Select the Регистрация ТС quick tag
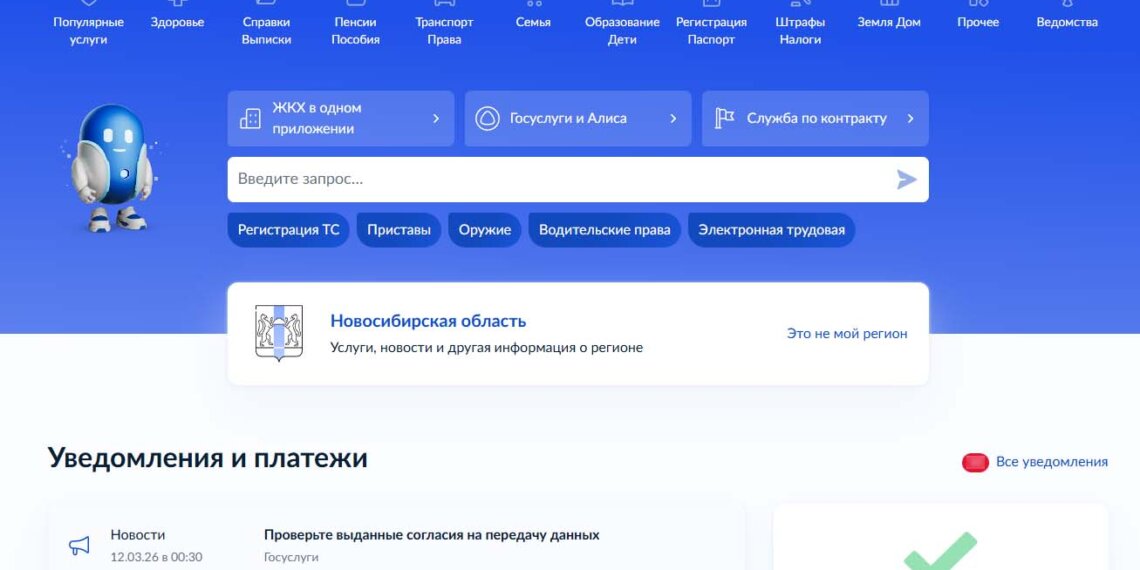Viewport: 1140px width, 570px height. tap(289, 230)
